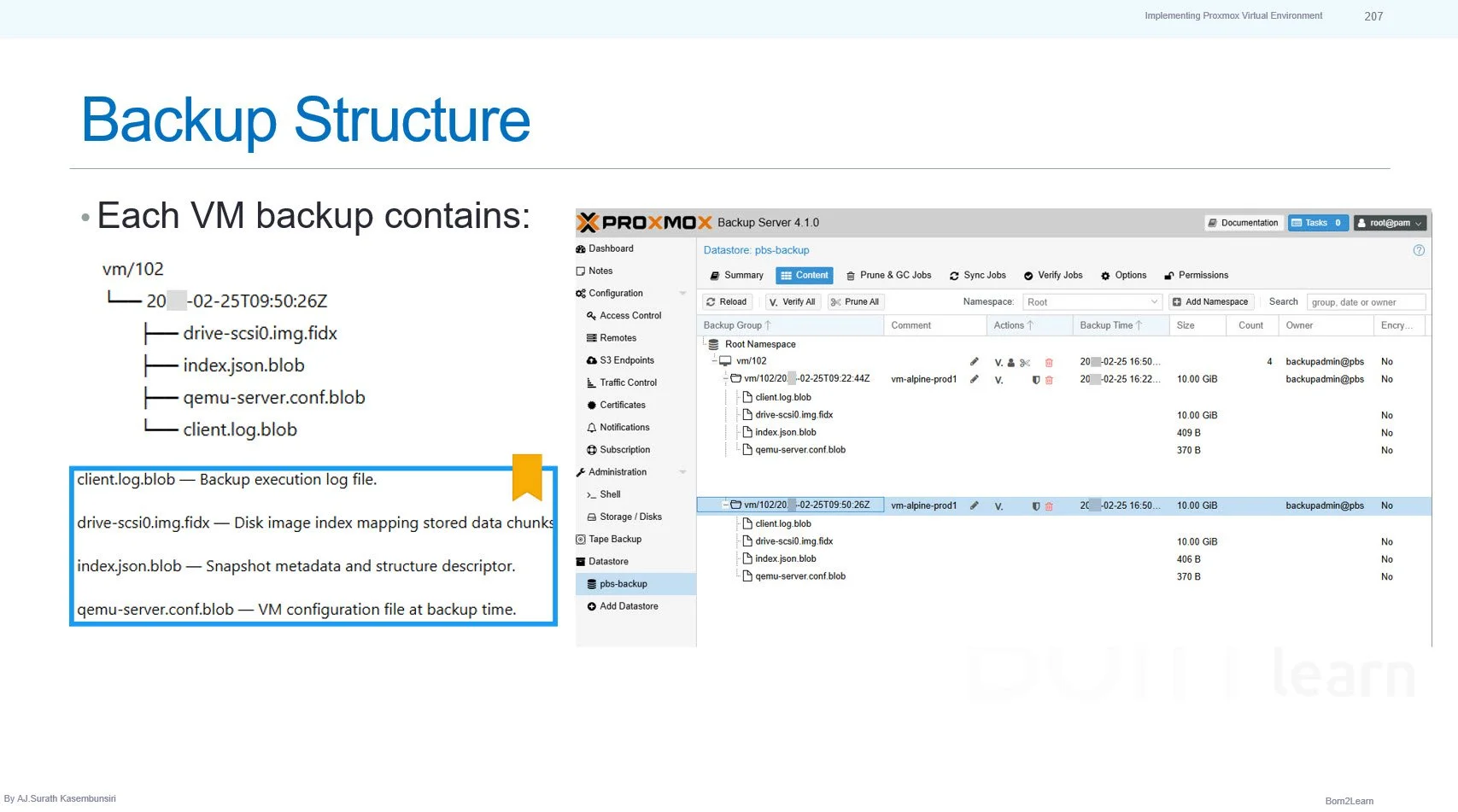This screenshot has width=1458, height=812.
Task: Sort by the Size column header
Action: point(1198,325)
